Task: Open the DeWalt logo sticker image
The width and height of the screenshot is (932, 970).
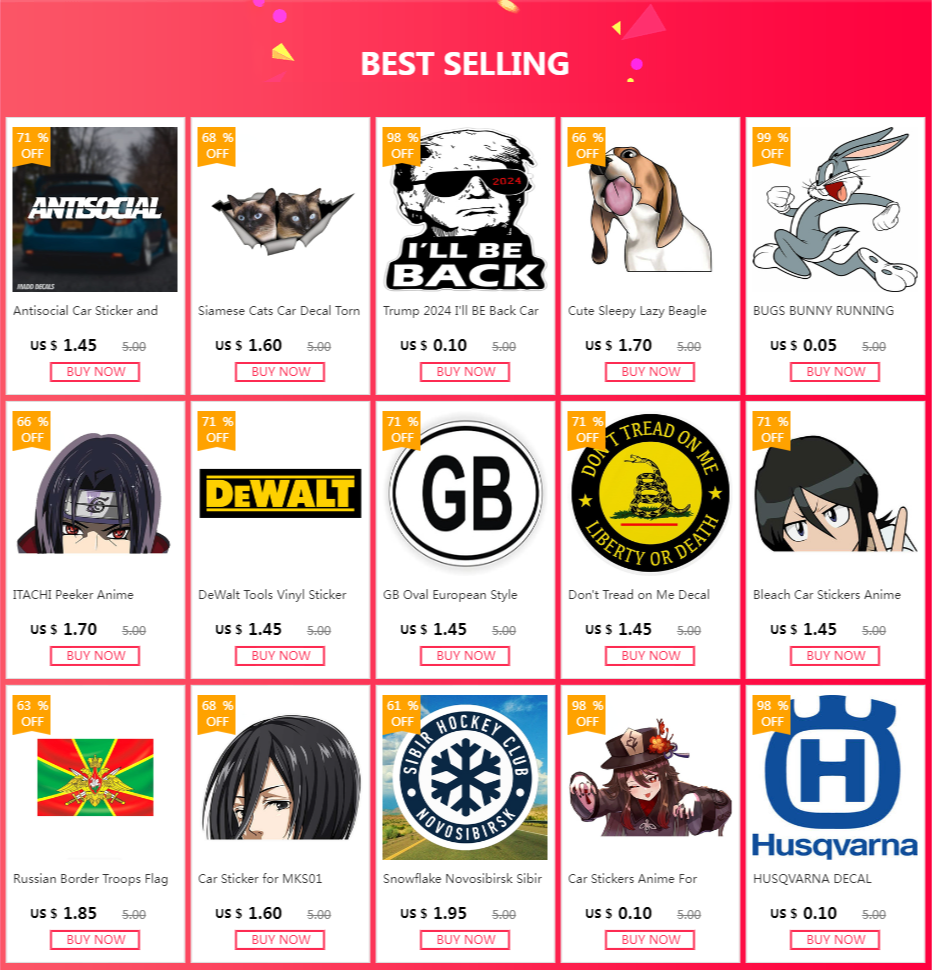Action: (280, 493)
